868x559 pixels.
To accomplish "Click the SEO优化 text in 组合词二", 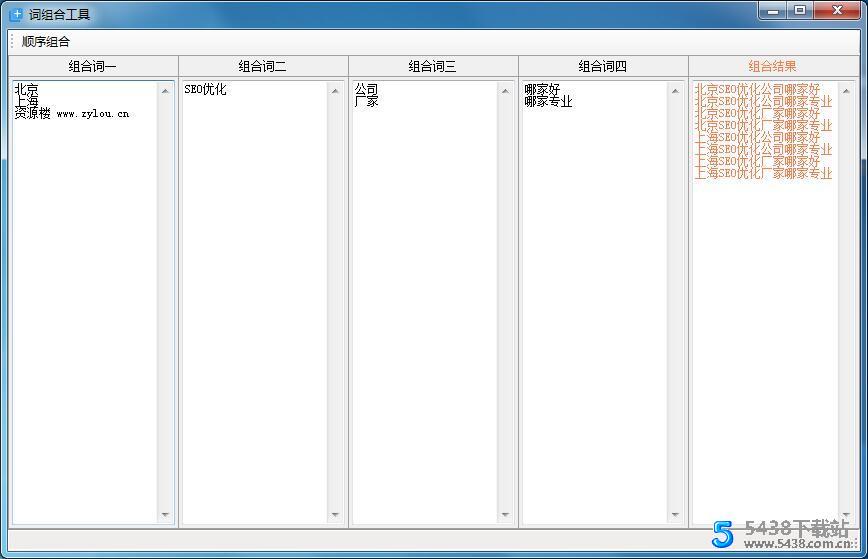I will (205, 89).
